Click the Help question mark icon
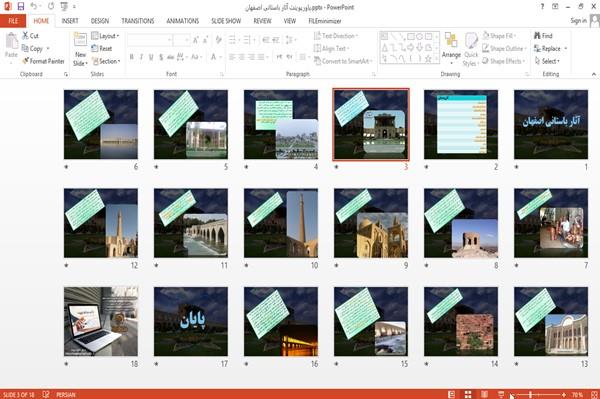Viewport: 600px width, 399px height. tap(542, 7)
